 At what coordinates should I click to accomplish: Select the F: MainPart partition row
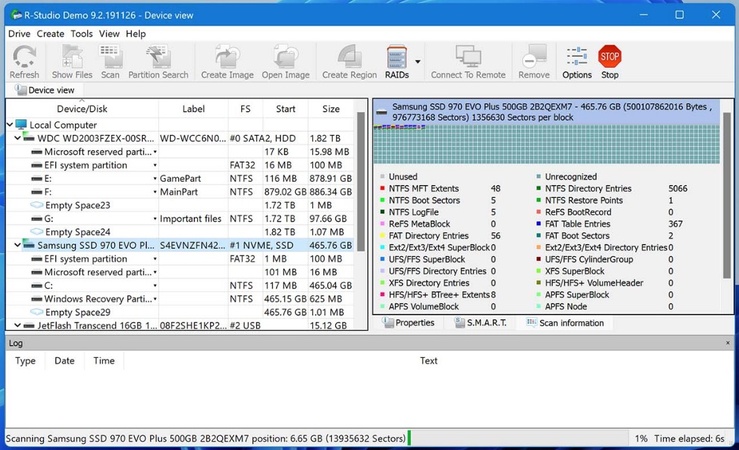[180, 192]
